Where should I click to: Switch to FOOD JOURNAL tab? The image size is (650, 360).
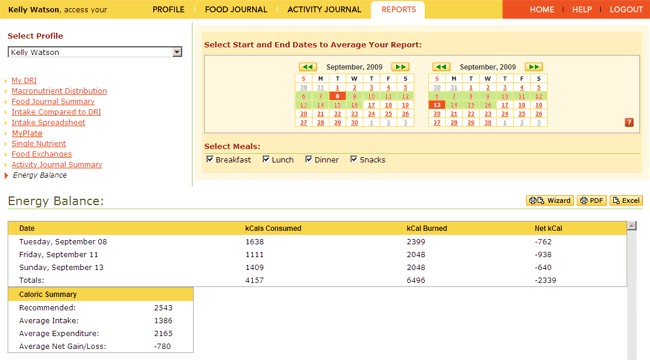tap(236, 10)
